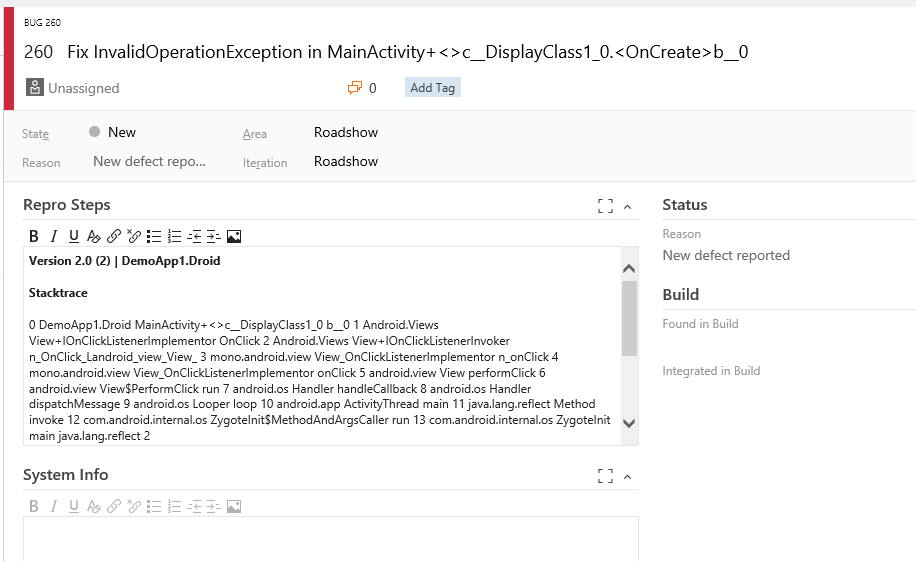Collapse the System Info section
This screenshot has height=561, width=916.
628,477
